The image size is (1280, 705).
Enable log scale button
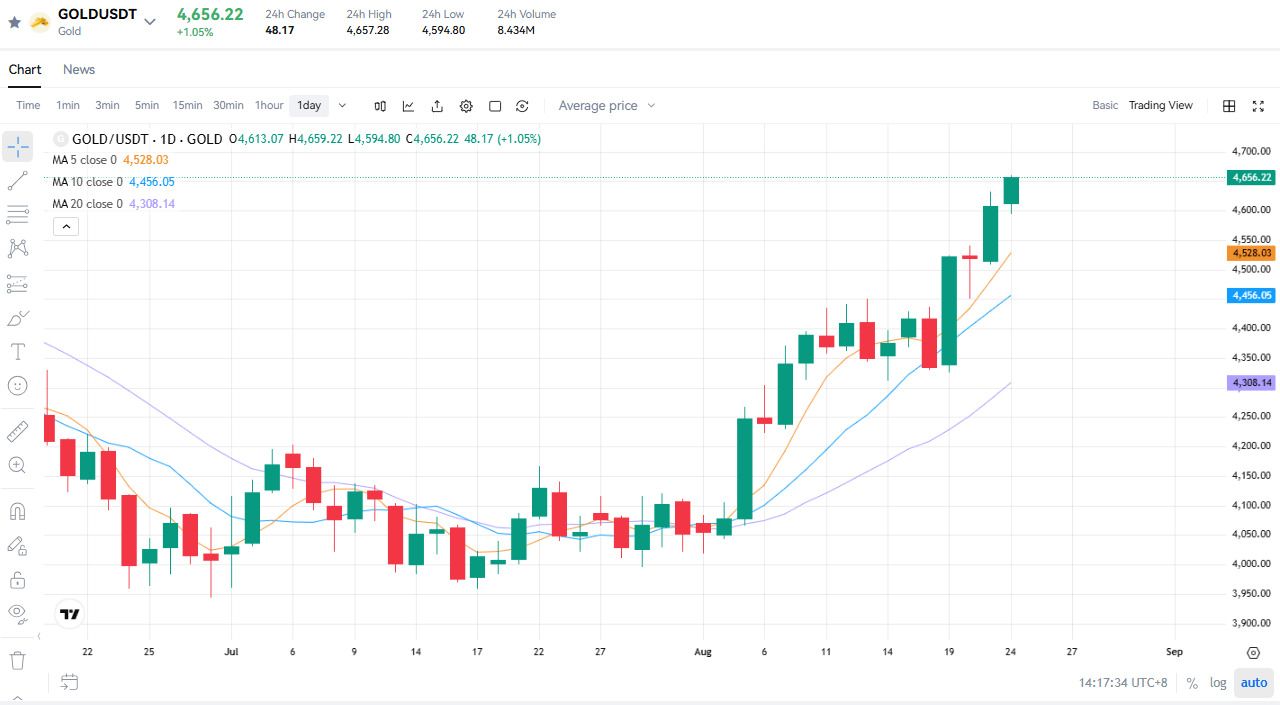[1218, 683]
